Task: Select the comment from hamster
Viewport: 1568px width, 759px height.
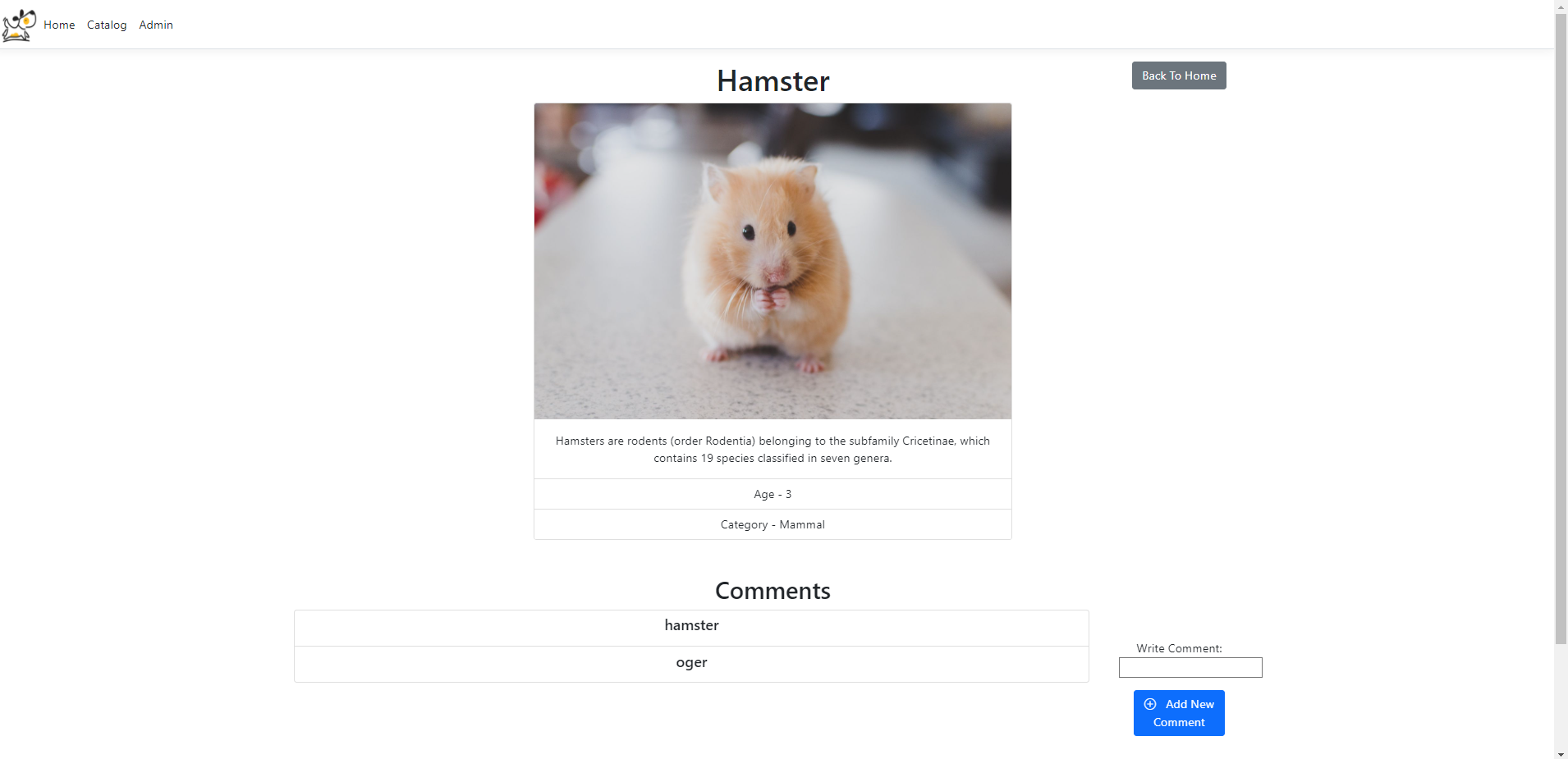Action: click(691, 625)
